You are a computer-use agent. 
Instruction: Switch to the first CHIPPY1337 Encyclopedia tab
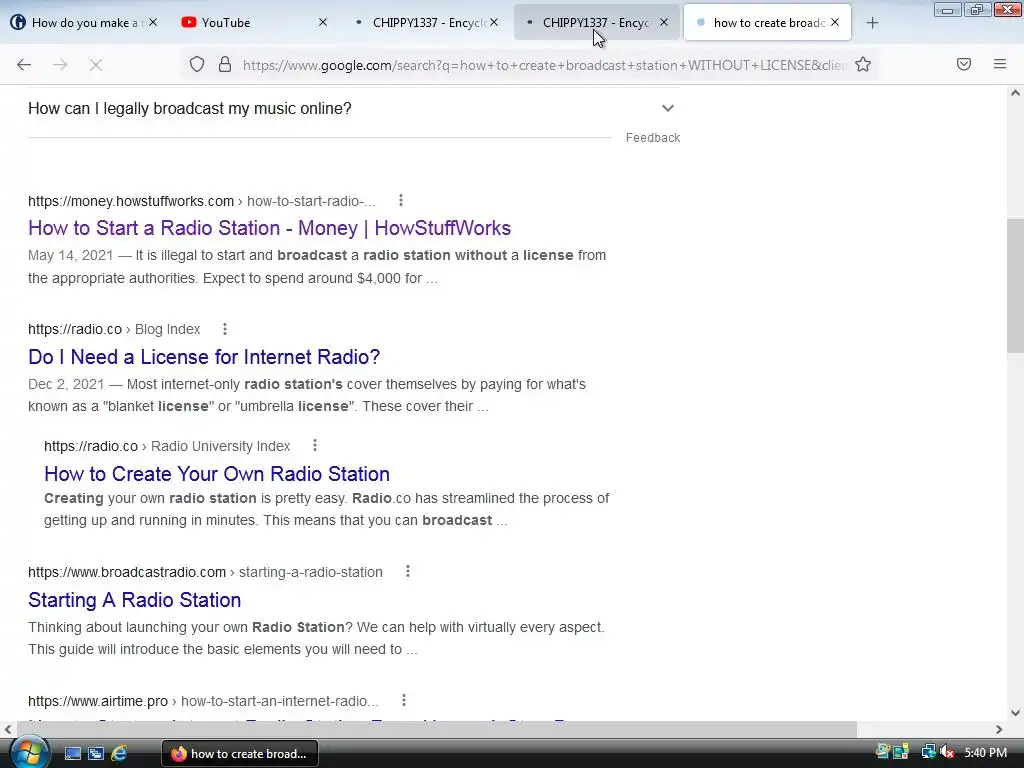424,23
